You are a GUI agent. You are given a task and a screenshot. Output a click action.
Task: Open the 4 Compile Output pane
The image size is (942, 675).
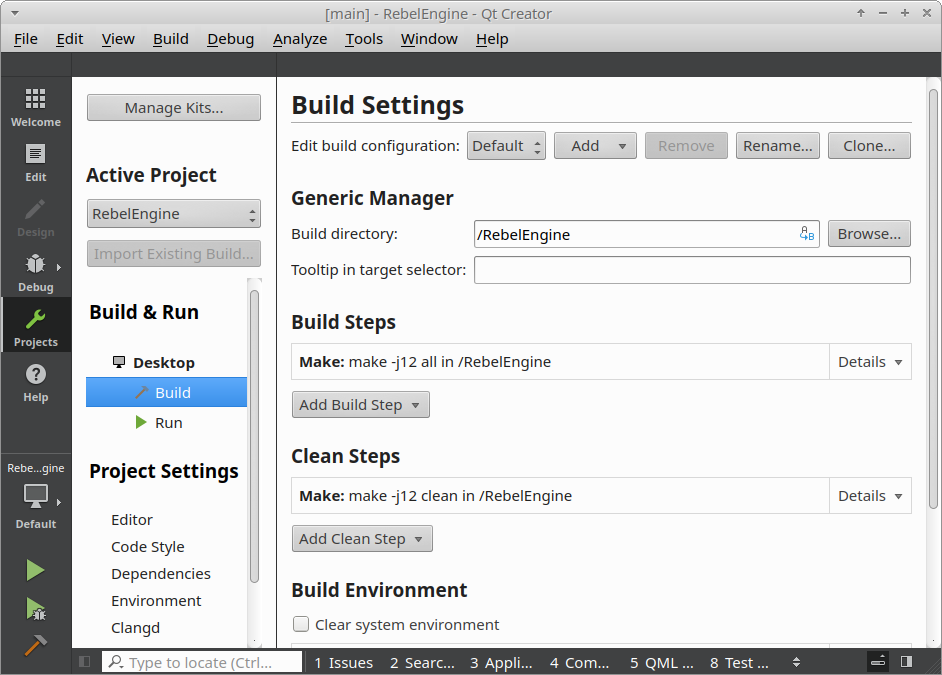tap(579, 662)
